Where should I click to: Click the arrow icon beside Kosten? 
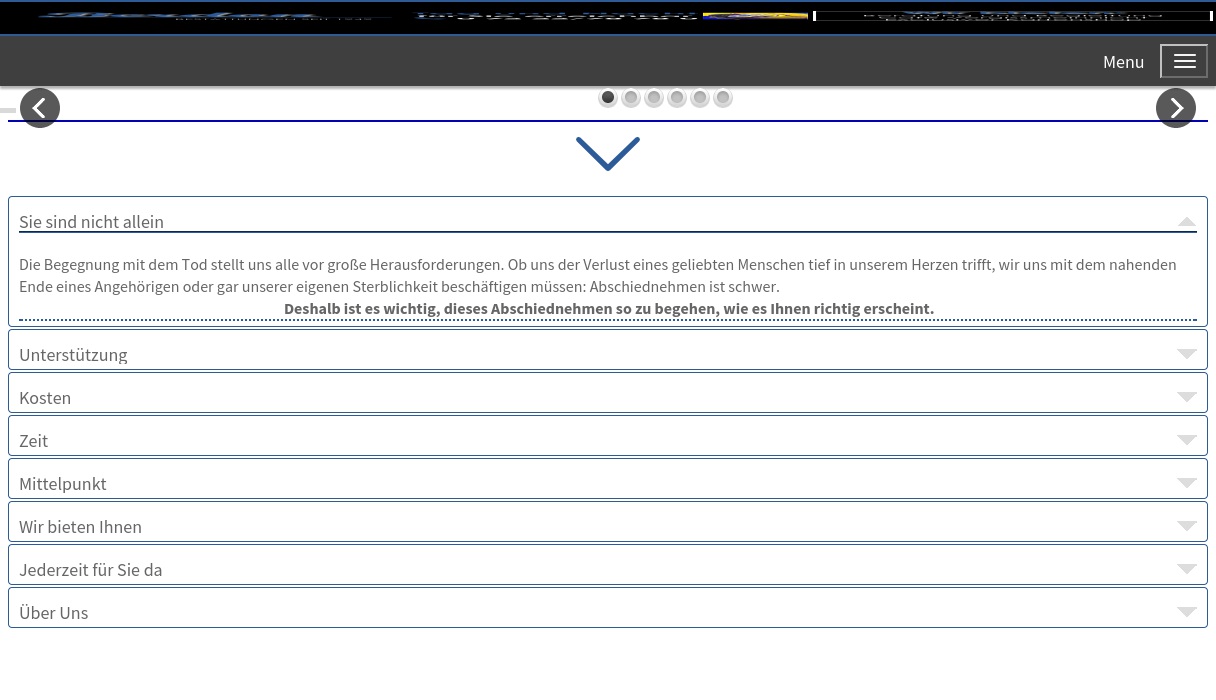pyautogui.click(x=1186, y=397)
